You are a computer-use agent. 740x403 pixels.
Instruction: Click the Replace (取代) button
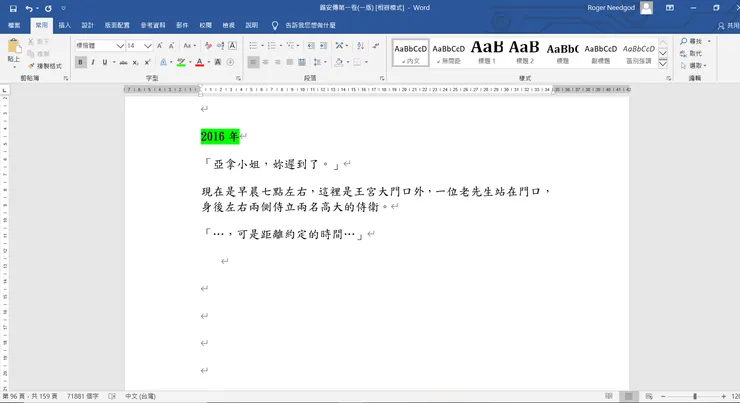691,54
